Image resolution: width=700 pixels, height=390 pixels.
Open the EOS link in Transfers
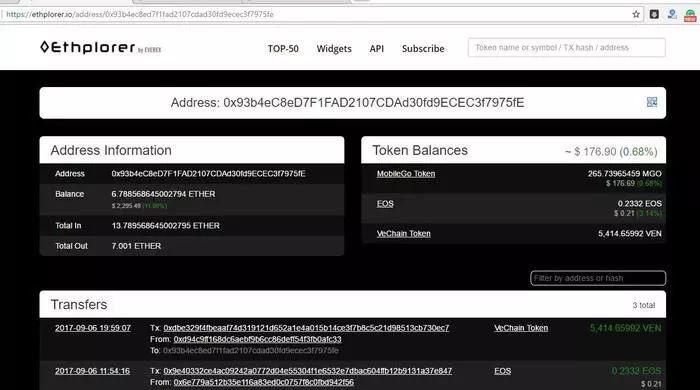click(x=502, y=371)
